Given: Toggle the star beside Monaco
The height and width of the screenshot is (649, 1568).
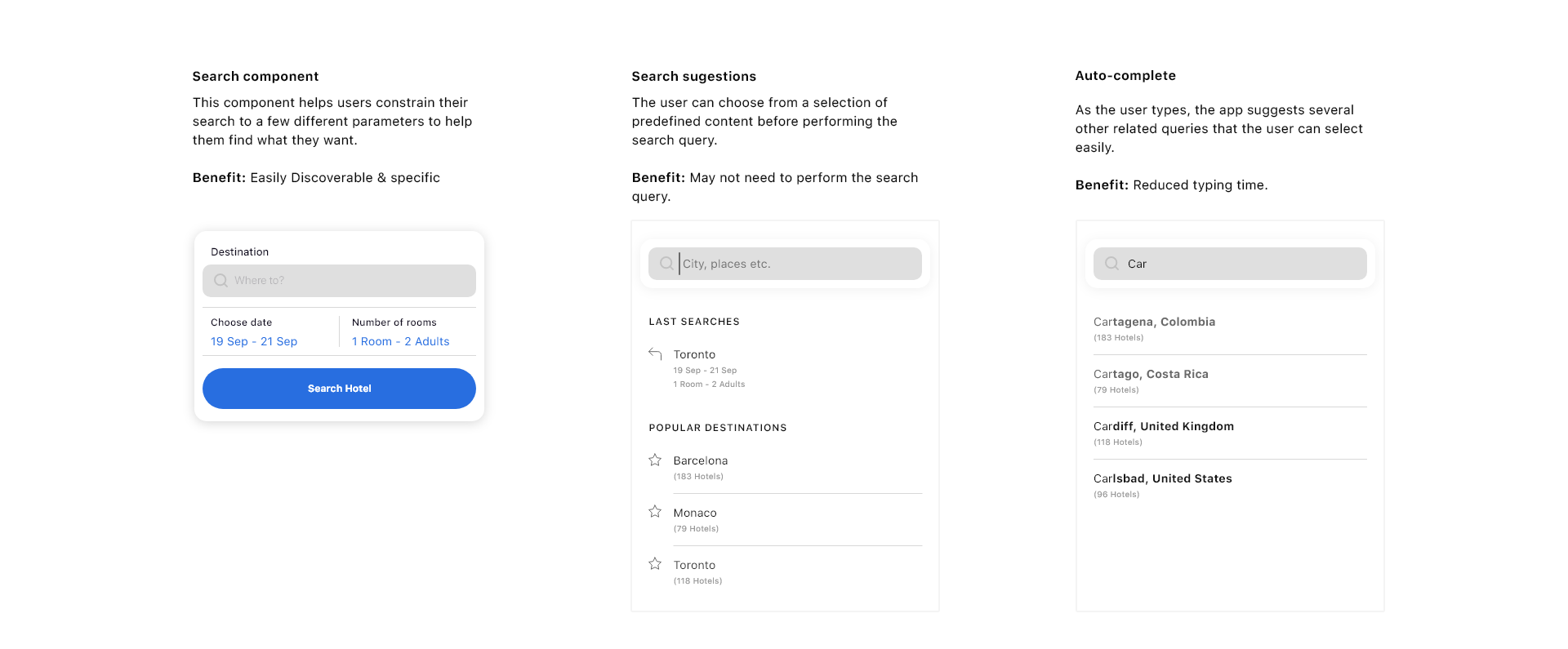Looking at the screenshot, I should (655, 512).
